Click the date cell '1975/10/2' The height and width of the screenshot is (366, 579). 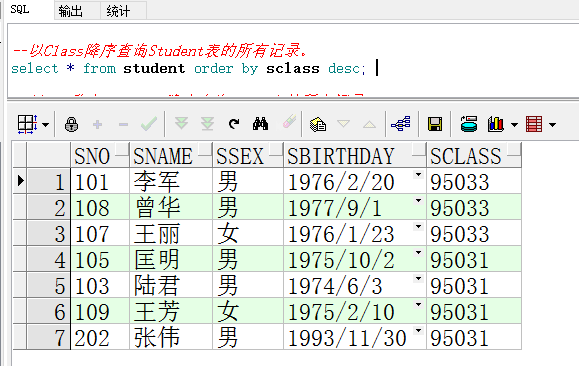coord(354,259)
